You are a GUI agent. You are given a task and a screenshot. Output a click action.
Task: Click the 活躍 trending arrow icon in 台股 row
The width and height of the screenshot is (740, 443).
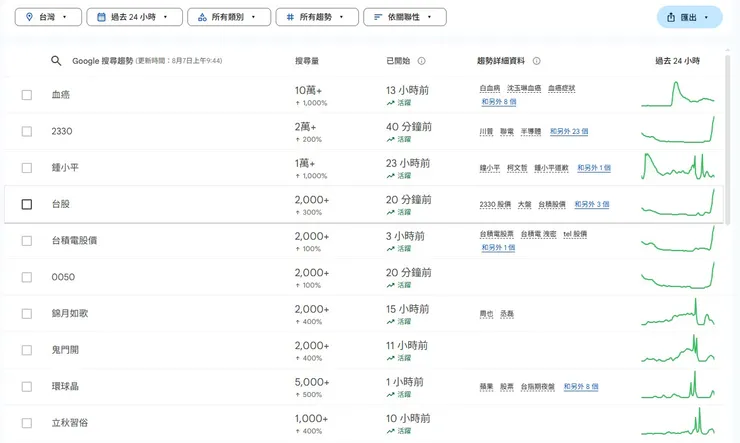tap(390, 212)
